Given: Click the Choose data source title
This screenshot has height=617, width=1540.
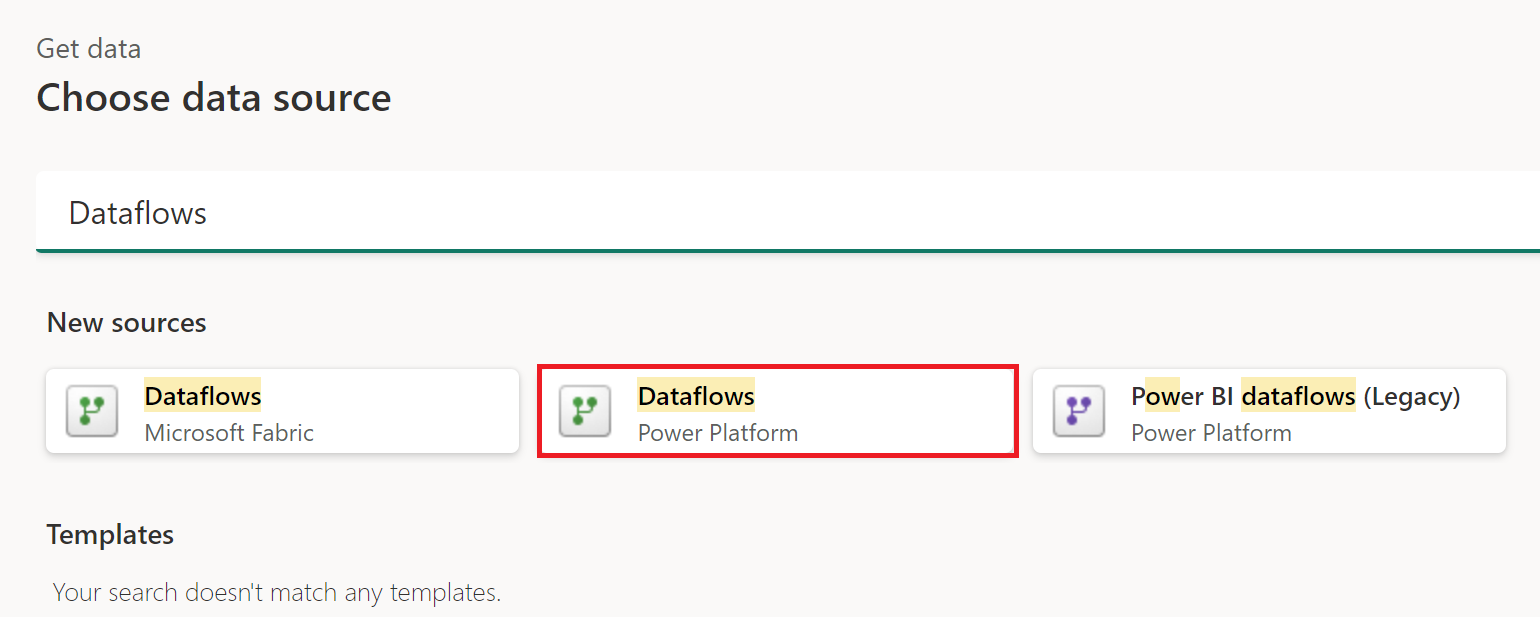Looking at the screenshot, I should click(x=213, y=97).
